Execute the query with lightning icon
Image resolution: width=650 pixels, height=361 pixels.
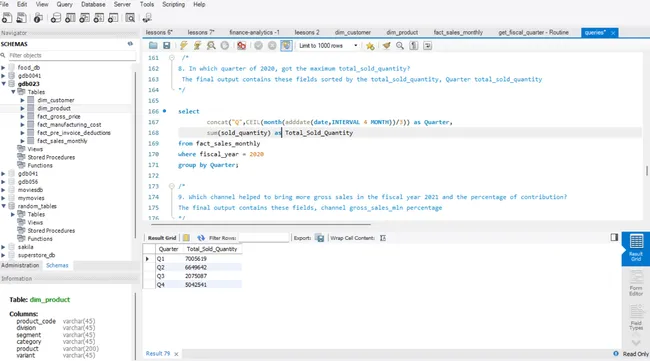184,46
